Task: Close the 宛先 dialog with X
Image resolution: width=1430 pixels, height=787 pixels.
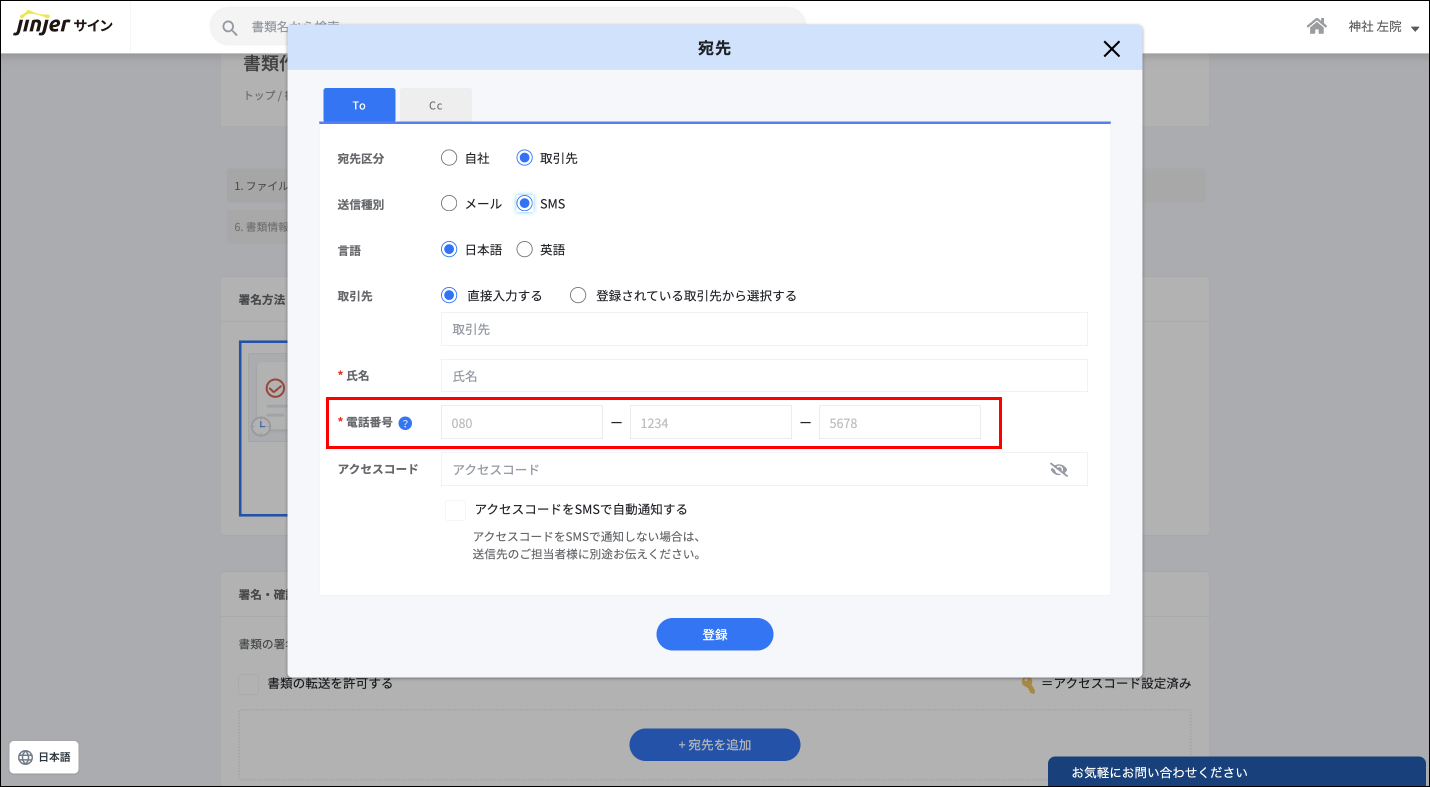Action: (1111, 49)
